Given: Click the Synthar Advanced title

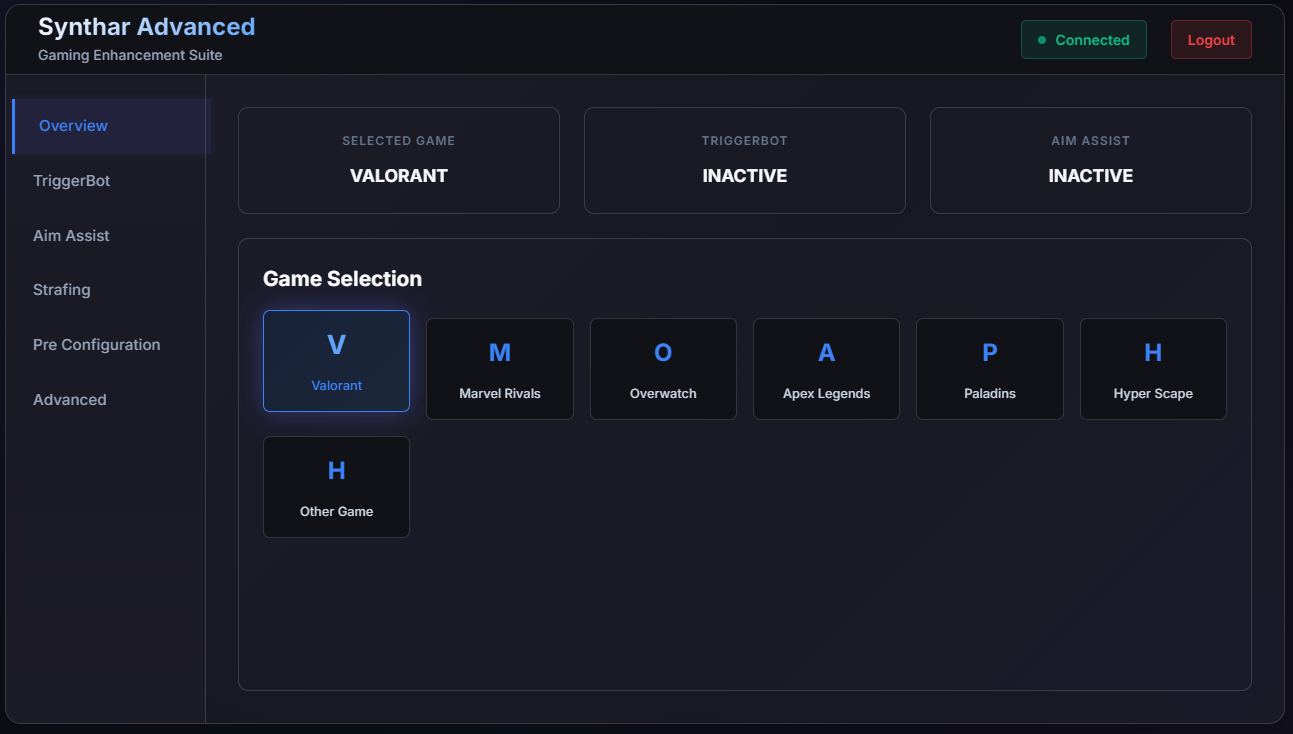Looking at the screenshot, I should coord(146,26).
